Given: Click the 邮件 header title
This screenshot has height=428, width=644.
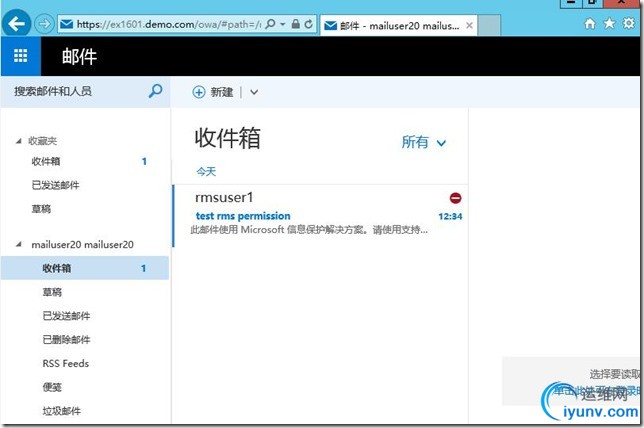Looking at the screenshot, I should [x=79, y=56].
